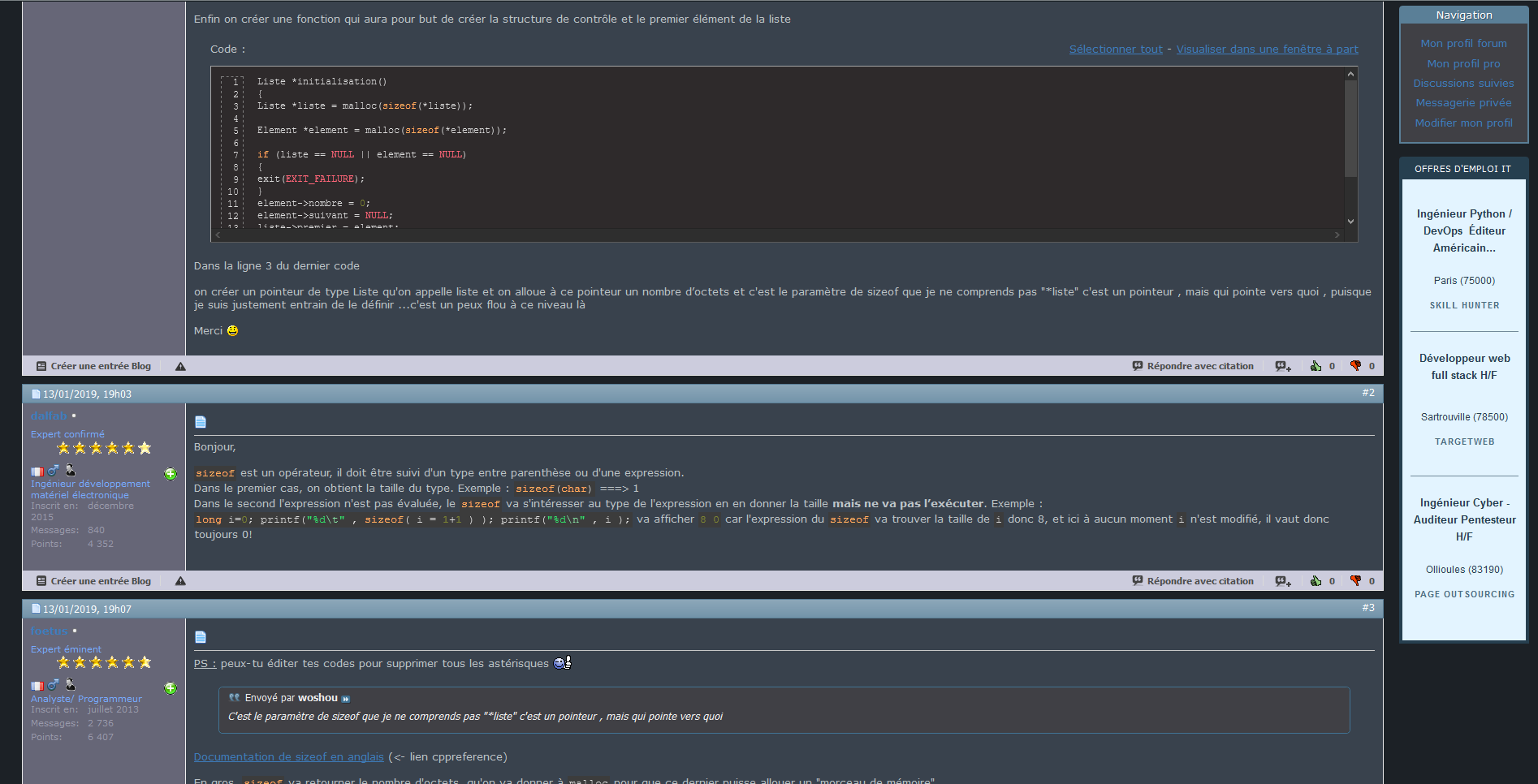Image resolution: width=1538 pixels, height=784 pixels.
Task: Click 'Créer une entrée Blog' under post #2
Action: (x=93, y=581)
